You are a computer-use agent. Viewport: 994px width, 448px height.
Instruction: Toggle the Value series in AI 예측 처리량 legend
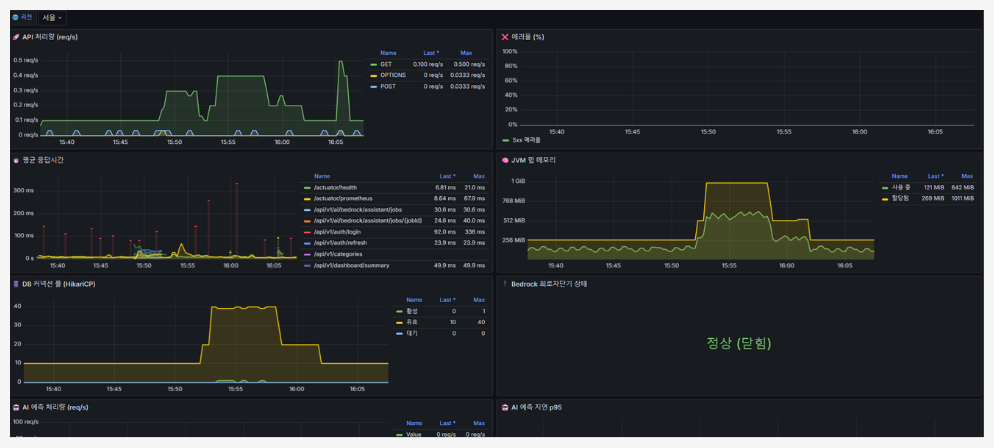(x=413, y=434)
